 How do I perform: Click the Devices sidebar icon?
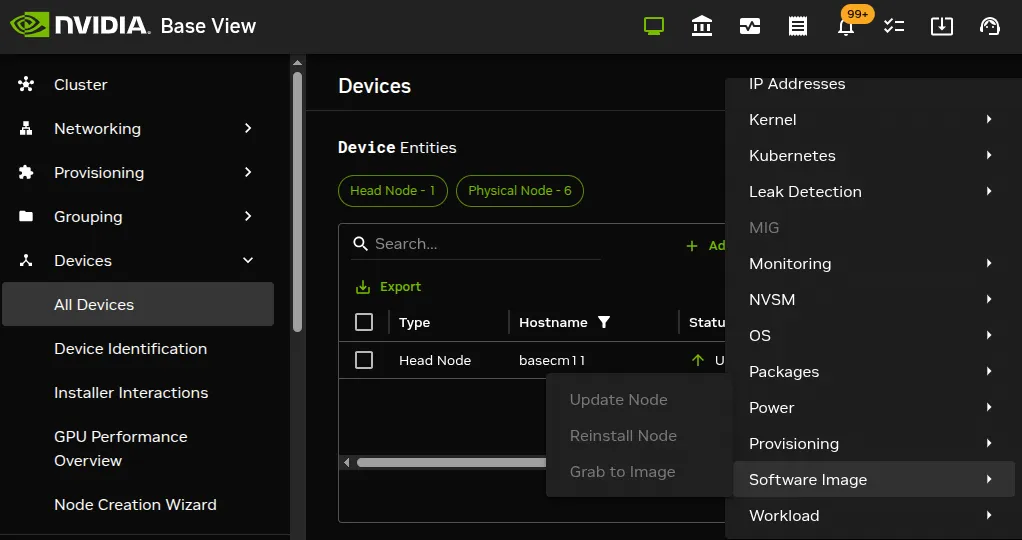[x=26, y=260]
